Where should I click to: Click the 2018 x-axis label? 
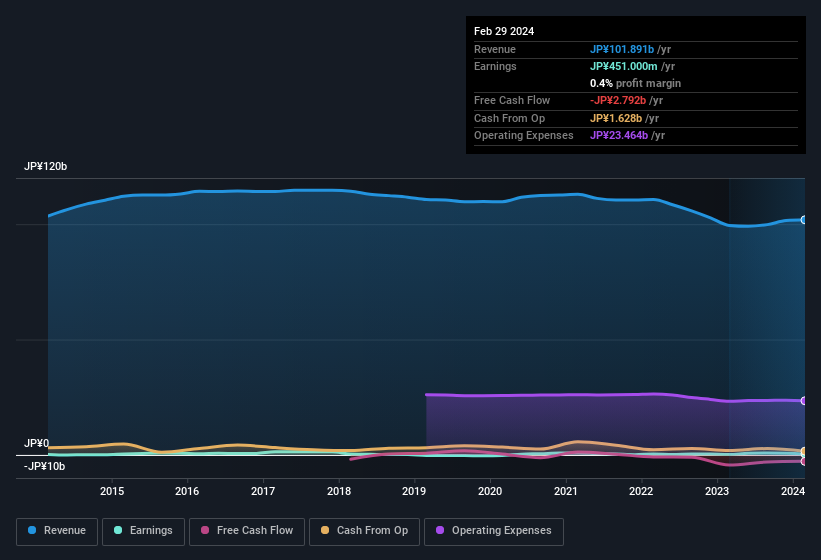[x=339, y=491]
